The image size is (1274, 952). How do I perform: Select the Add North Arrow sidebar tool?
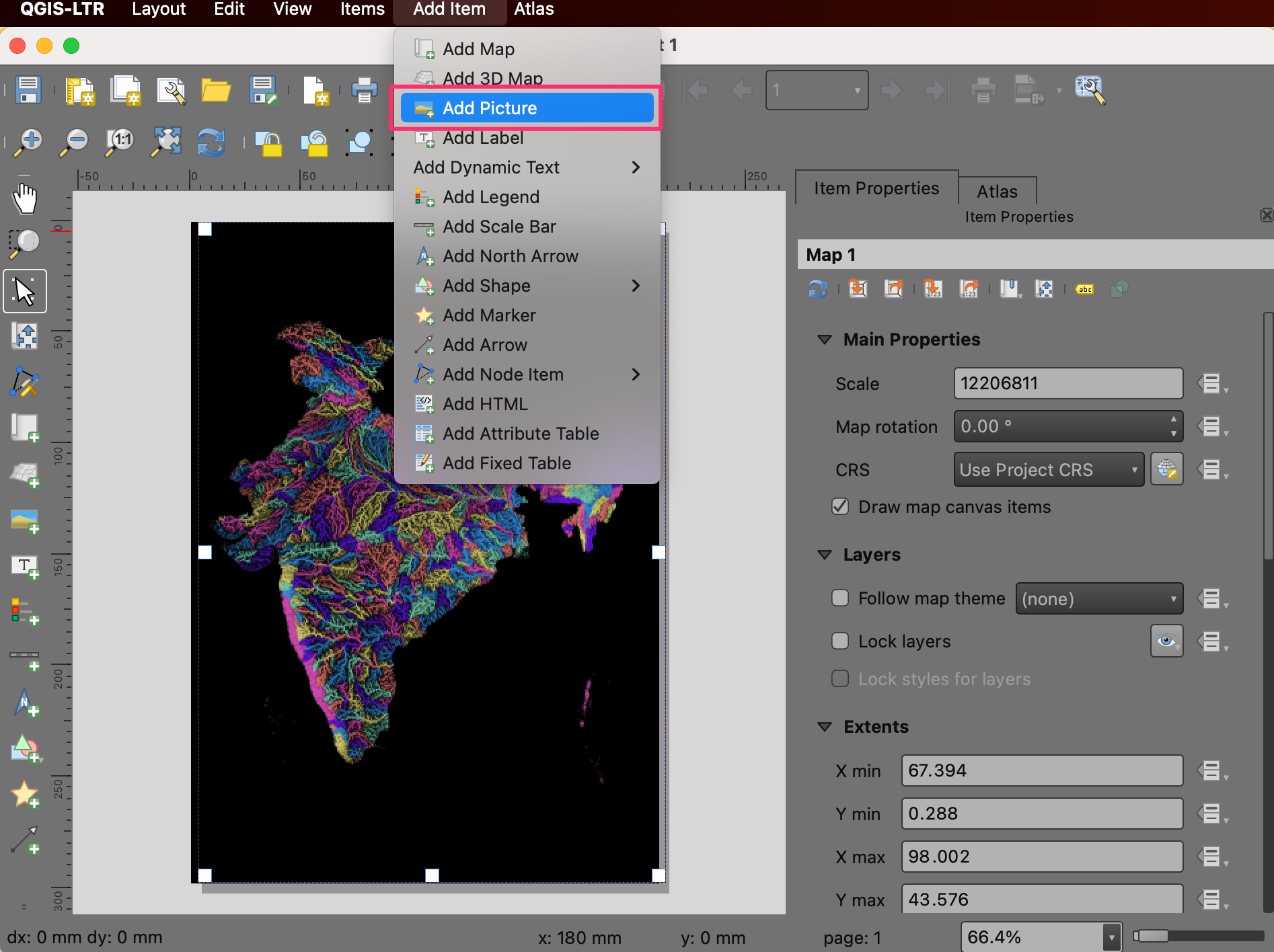click(25, 703)
